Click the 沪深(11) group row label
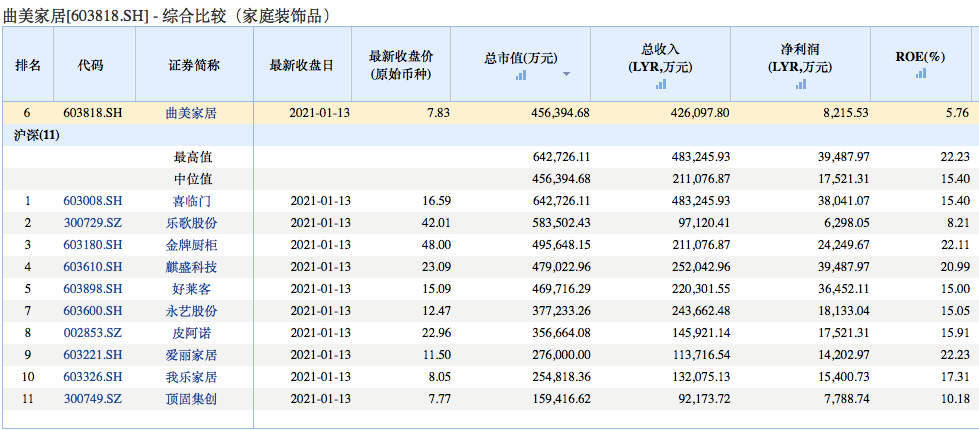Screen dimensions: 979x430 tap(39, 135)
